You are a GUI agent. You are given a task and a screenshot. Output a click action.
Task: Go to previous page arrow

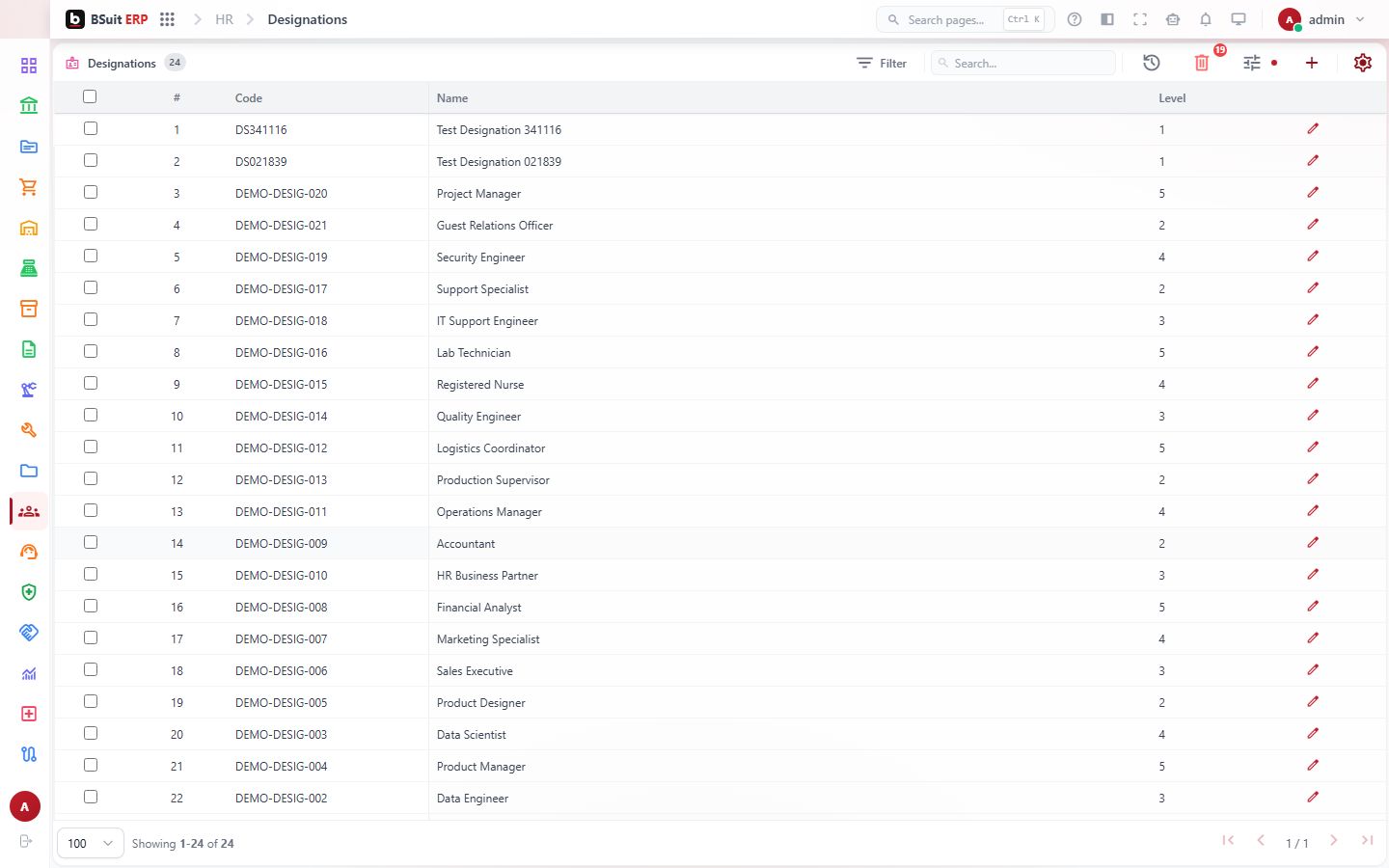point(1261,841)
